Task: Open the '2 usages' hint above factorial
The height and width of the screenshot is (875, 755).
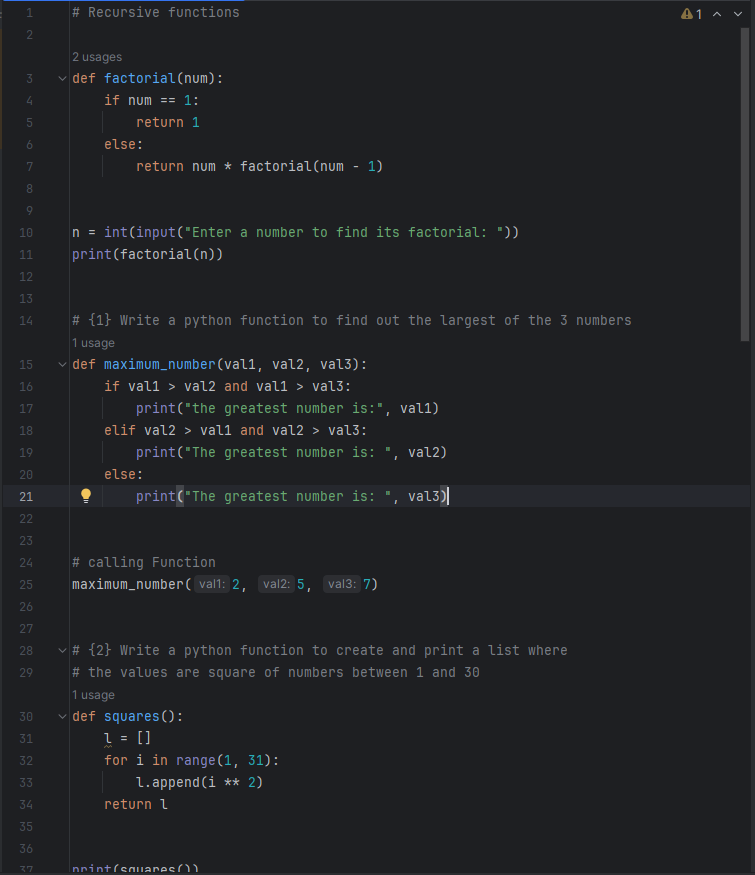Action: click(x=97, y=57)
